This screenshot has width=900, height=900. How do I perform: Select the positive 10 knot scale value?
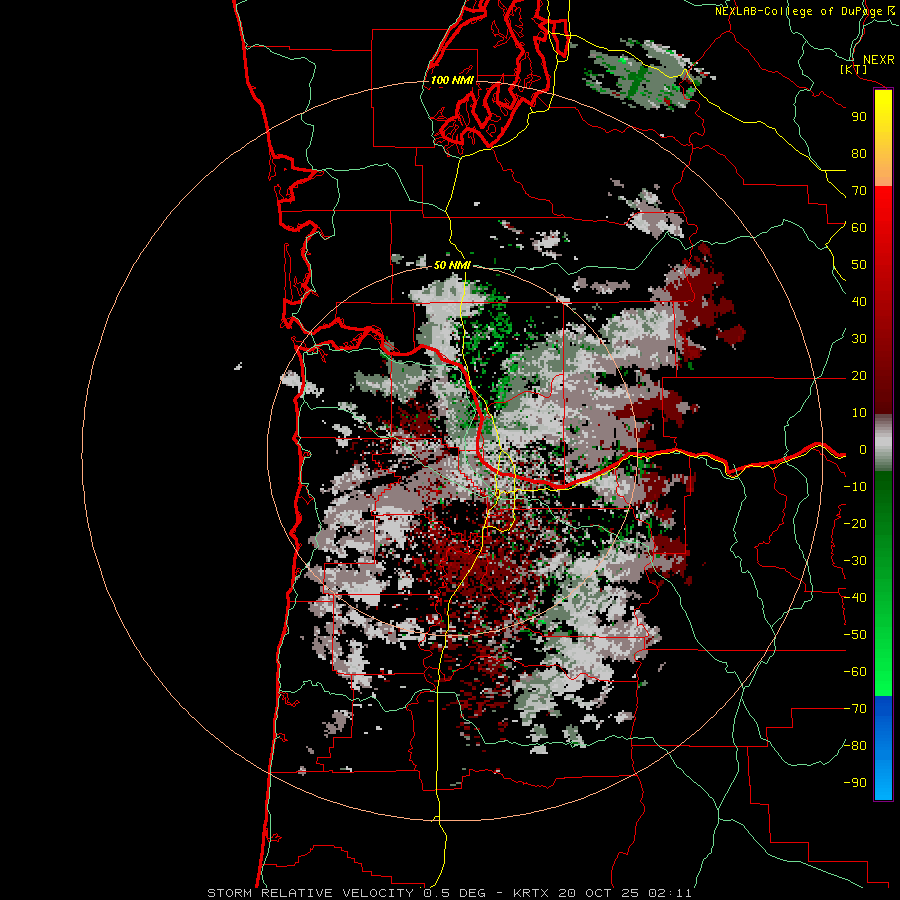pyautogui.click(x=859, y=413)
